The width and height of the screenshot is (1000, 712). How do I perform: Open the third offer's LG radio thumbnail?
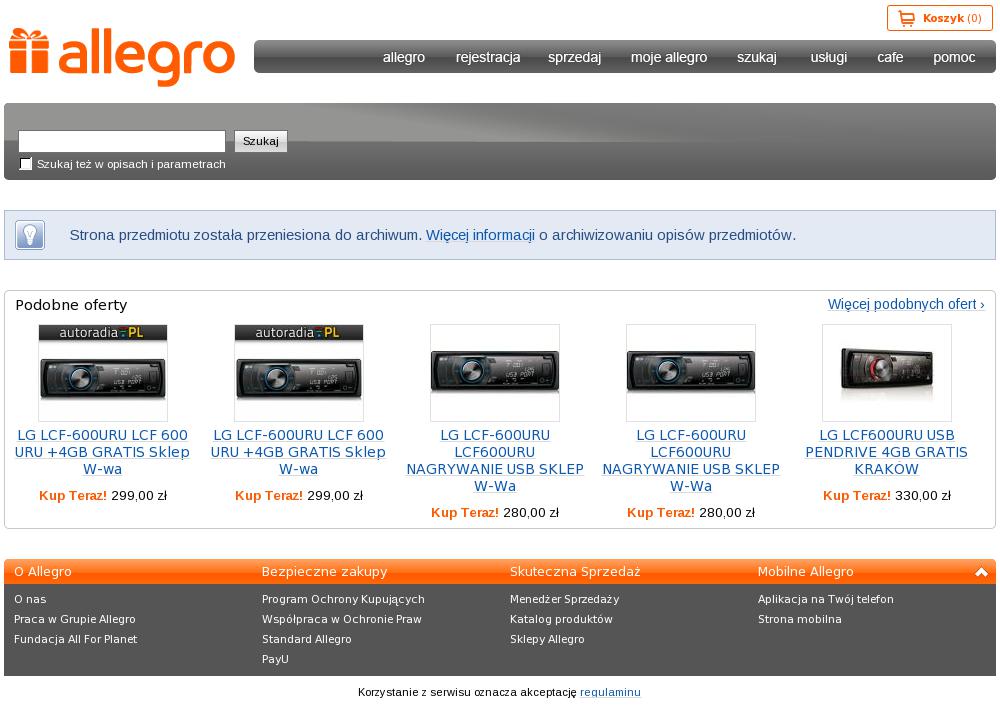click(x=495, y=373)
